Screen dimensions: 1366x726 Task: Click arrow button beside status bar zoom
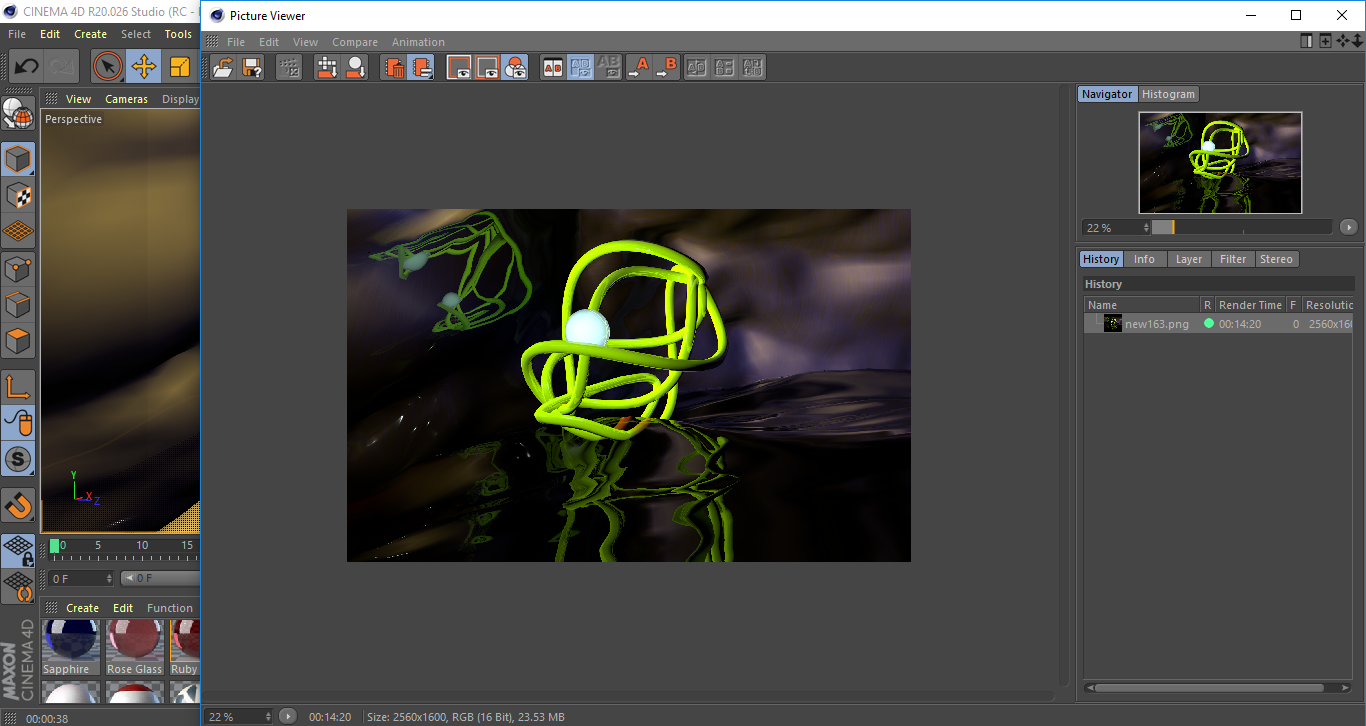pyautogui.click(x=288, y=716)
